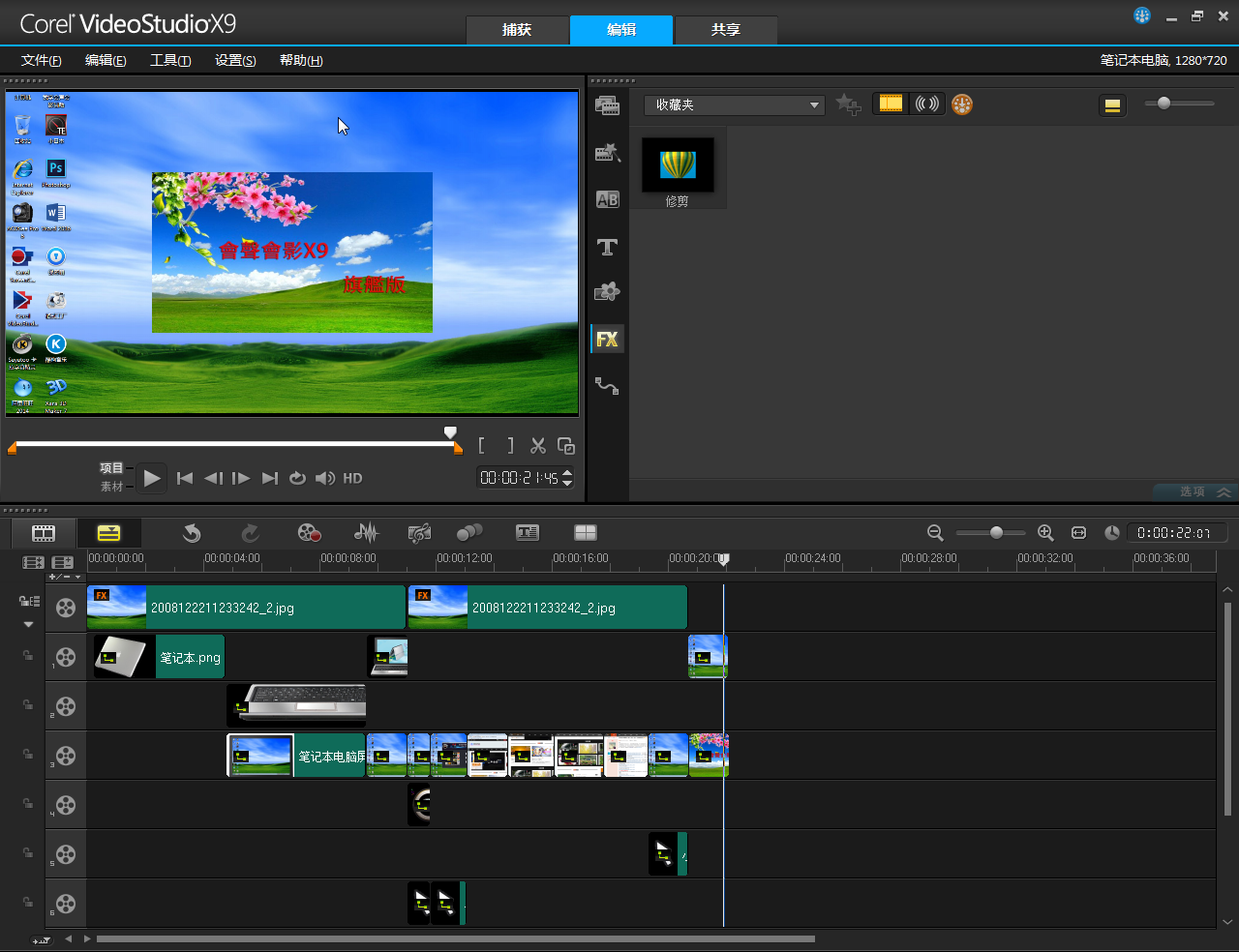Click the timeline horizontal scrollbar
Viewport: 1239px width, 952px height.
[455, 938]
